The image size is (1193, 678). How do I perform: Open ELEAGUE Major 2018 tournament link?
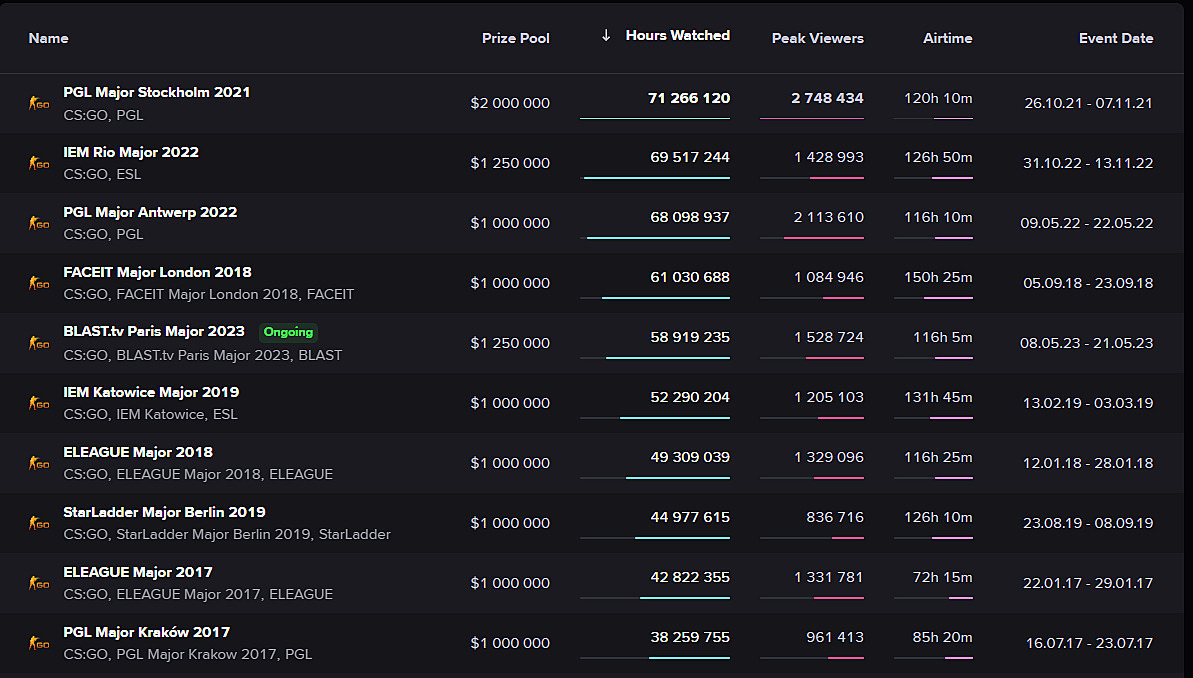coord(138,452)
